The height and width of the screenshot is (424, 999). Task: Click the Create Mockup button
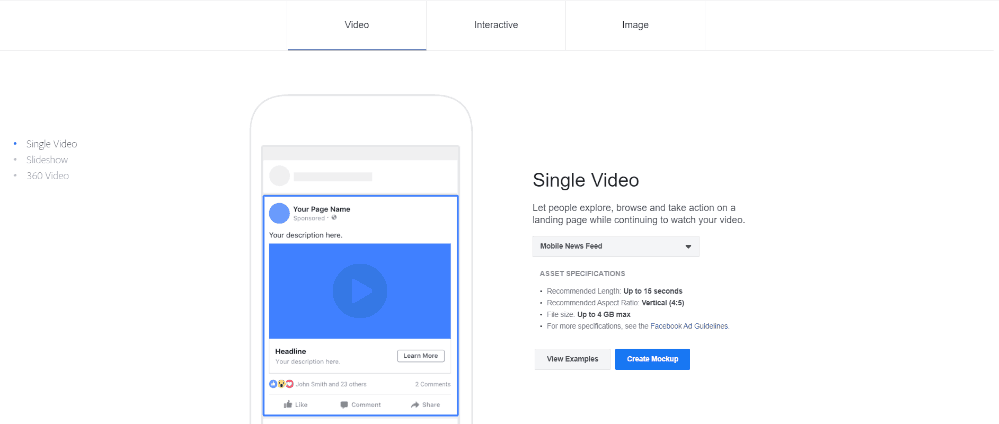point(652,359)
